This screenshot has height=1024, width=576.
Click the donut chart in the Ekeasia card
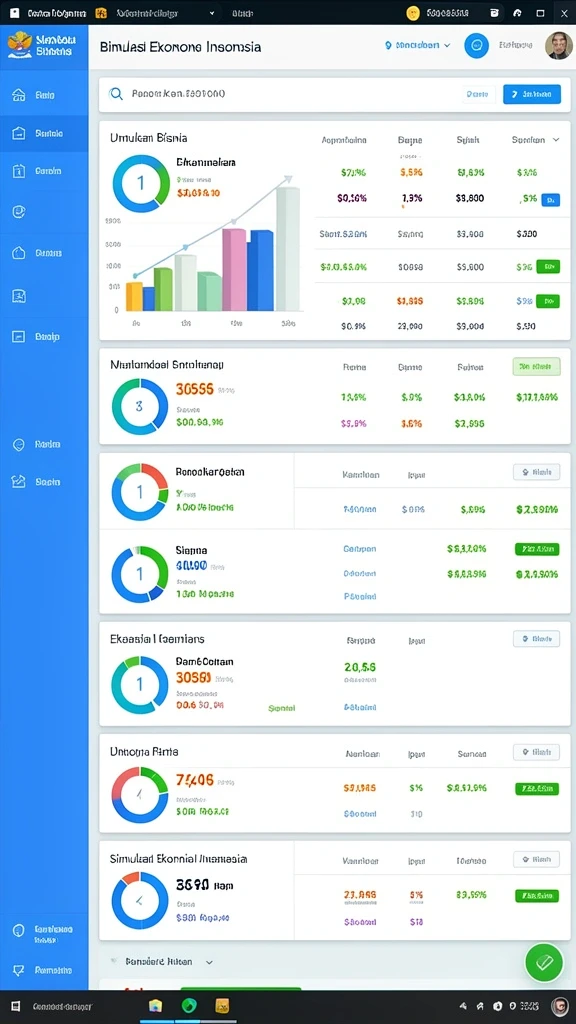(140, 684)
